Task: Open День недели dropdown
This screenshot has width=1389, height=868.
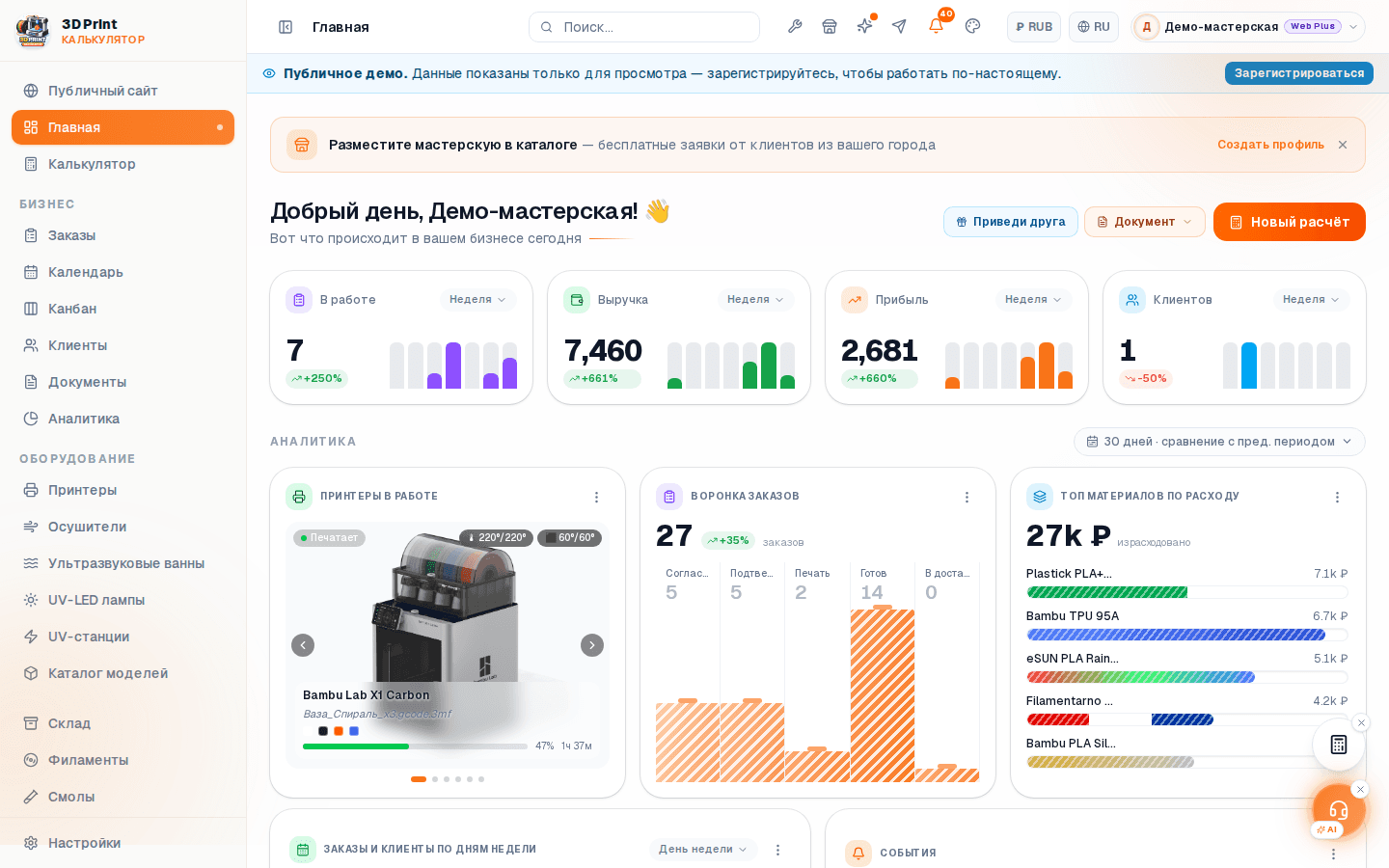Action: pyautogui.click(x=703, y=850)
